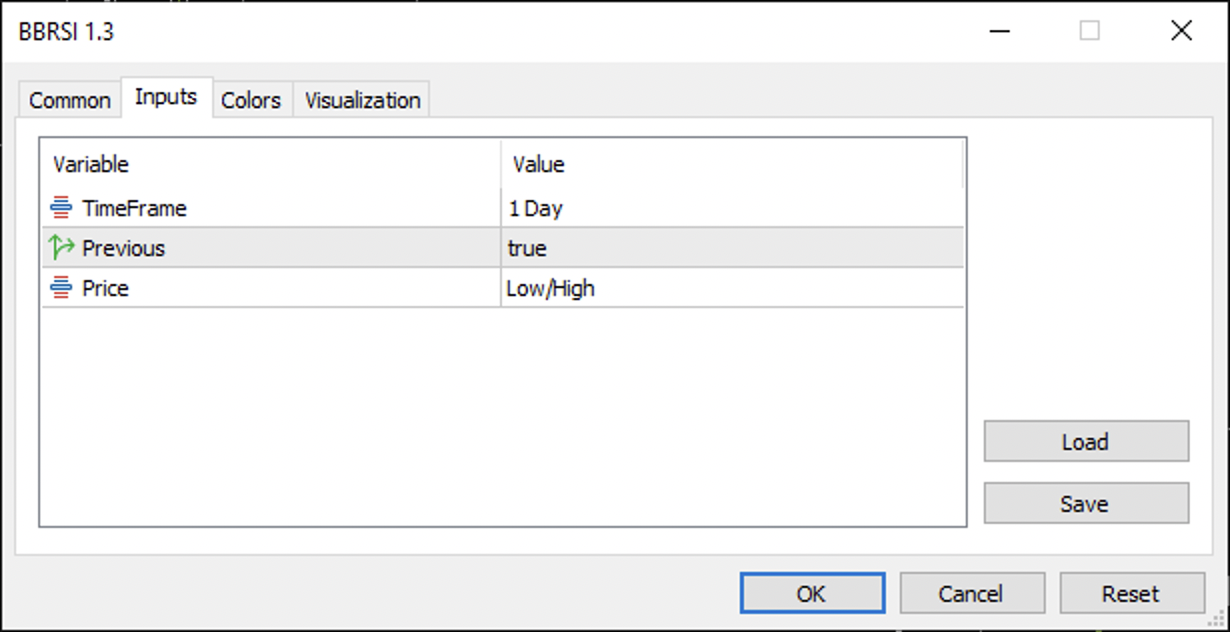Click the Price variable's list icon
Image resolution: width=1230 pixels, height=632 pixels.
[x=63, y=288]
